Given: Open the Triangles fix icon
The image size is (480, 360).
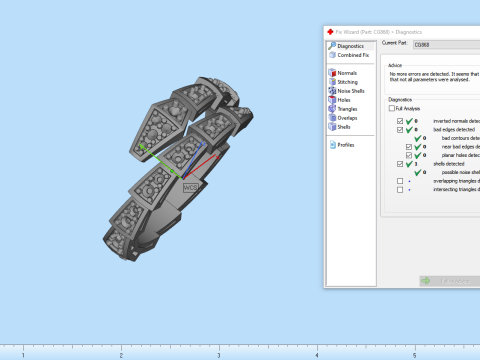Looking at the screenshot, I should click(x=332, y=109).
